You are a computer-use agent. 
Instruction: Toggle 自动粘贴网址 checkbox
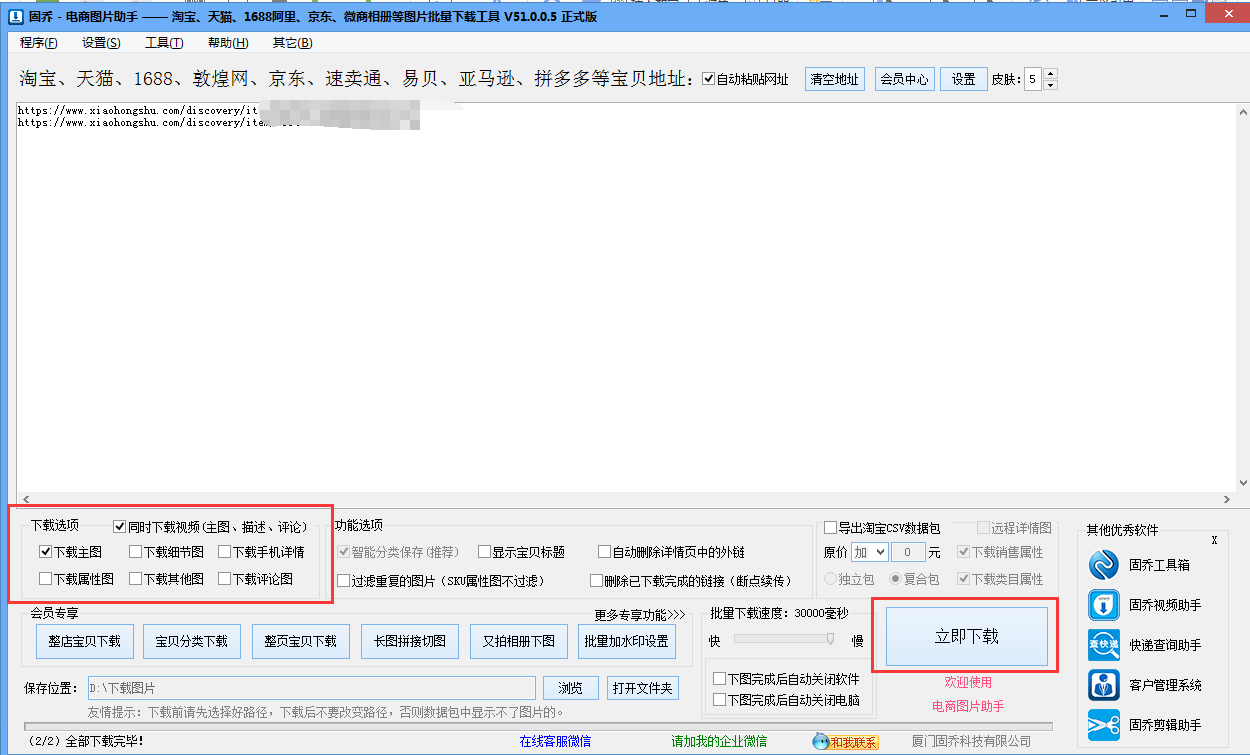coord(709,80)
